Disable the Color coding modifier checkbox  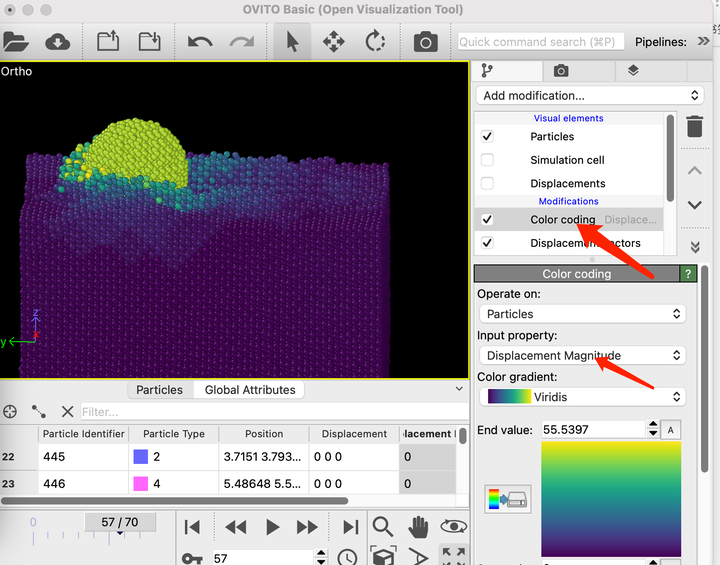click(x=487, y=219)
